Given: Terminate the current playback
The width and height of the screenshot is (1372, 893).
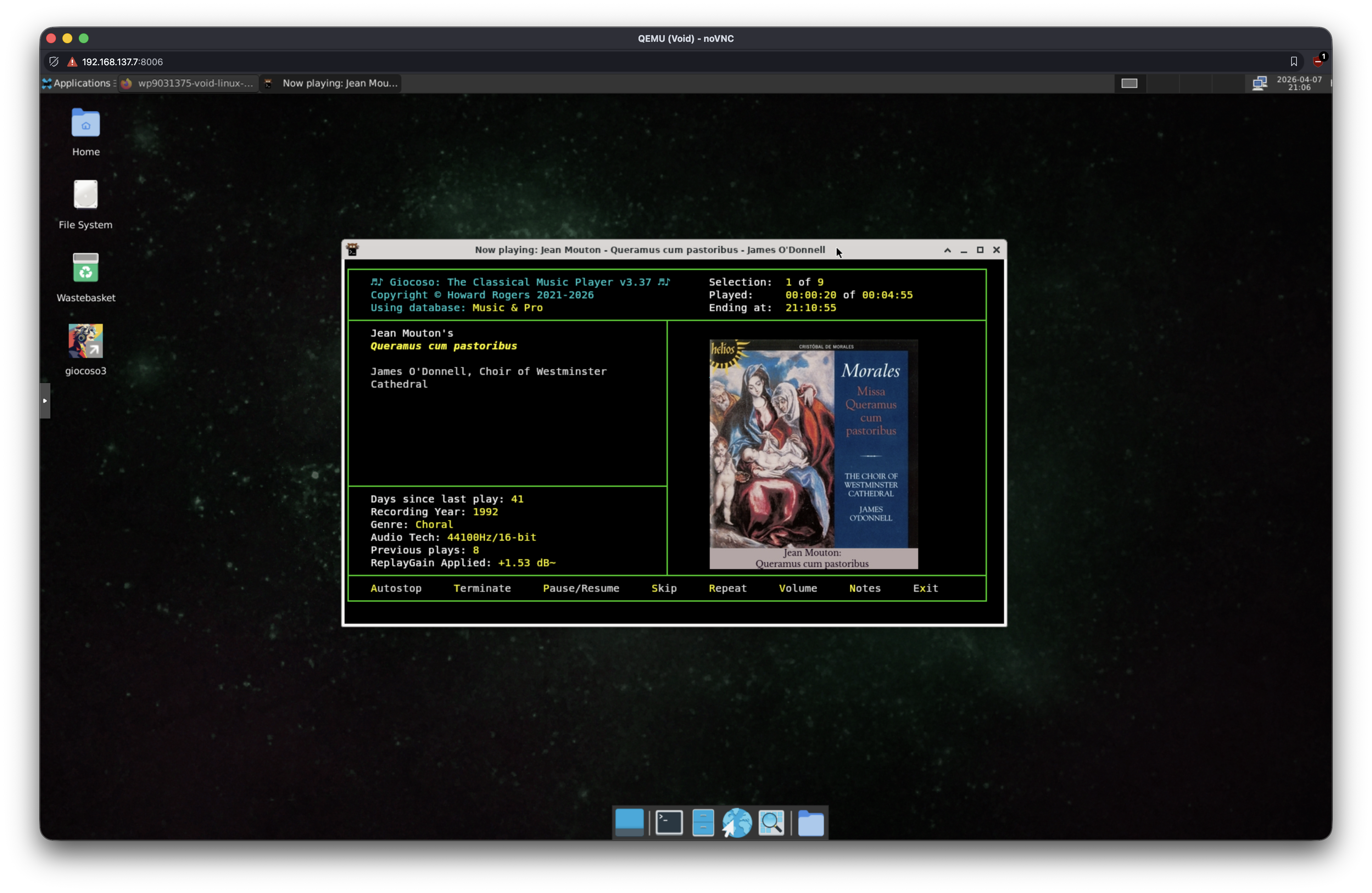Looking at the screenshot, I should [481, 588].
